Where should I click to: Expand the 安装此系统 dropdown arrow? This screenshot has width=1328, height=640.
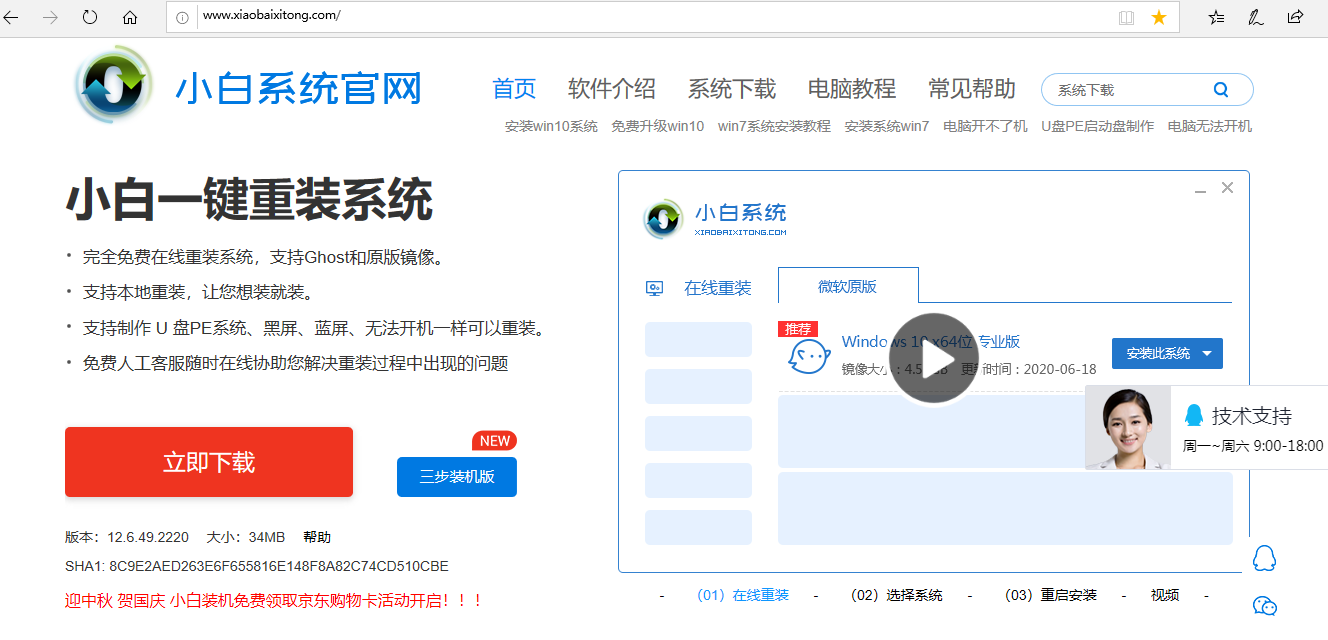coord(1208,354)
